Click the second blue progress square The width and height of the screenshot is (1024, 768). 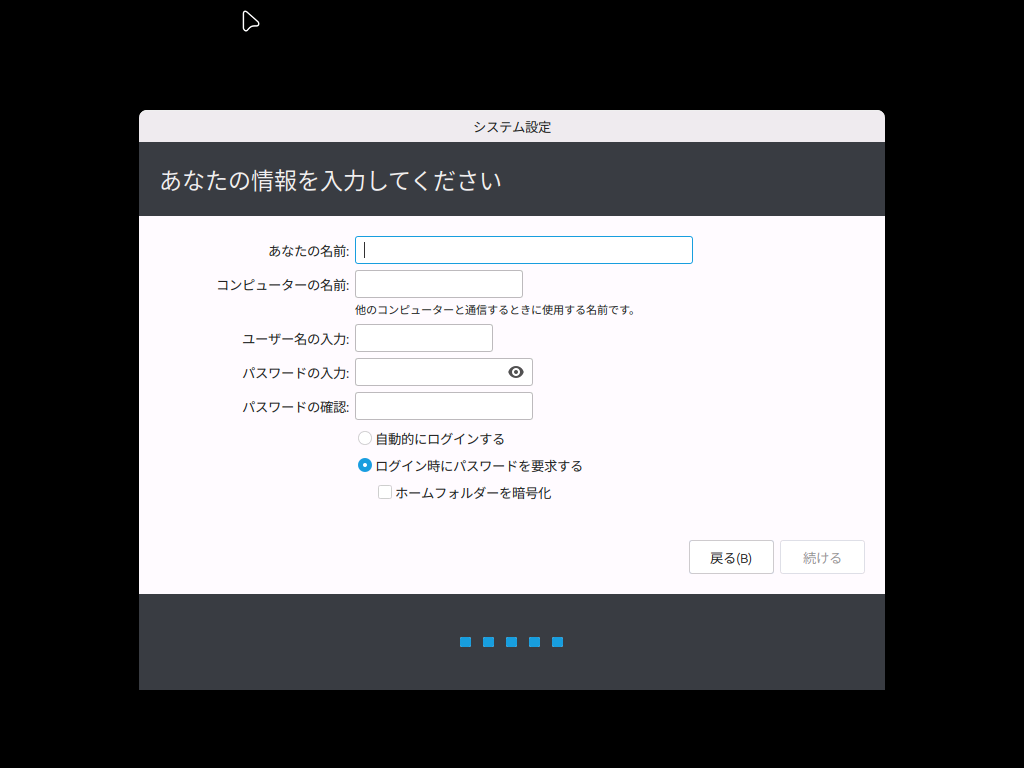tap(488, 642)
